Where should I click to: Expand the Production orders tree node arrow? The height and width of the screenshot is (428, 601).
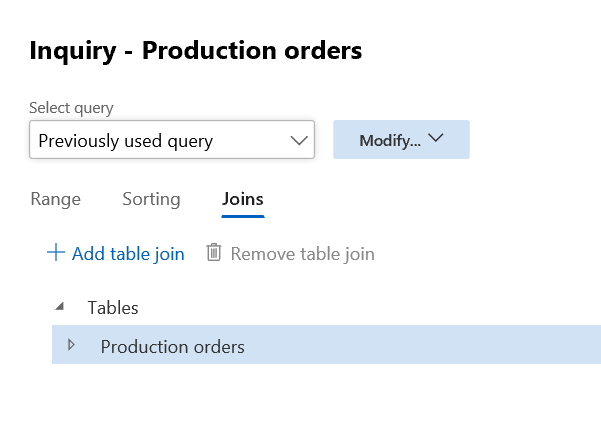coord(71,346)
